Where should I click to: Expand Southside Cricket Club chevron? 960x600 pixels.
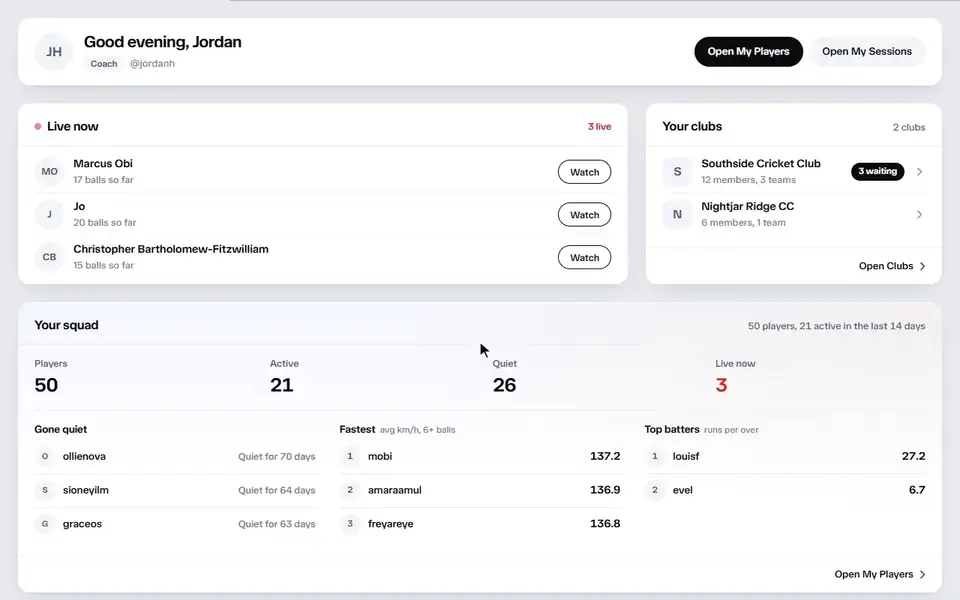919,171
